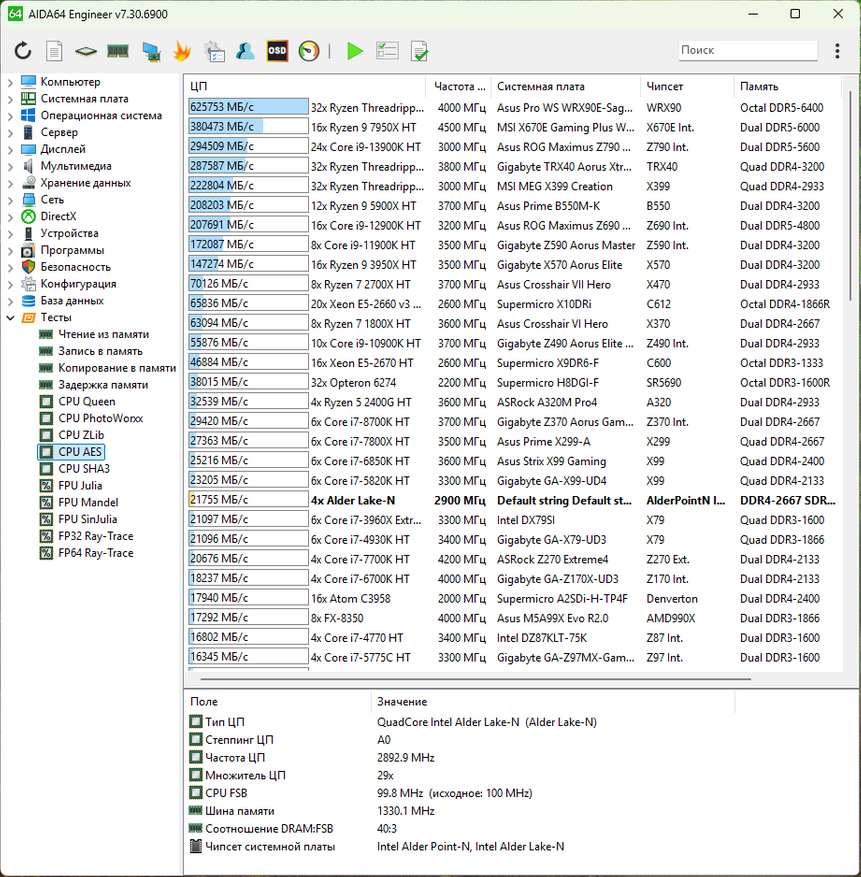Expand the Сервер tree node

pos(10,133)
